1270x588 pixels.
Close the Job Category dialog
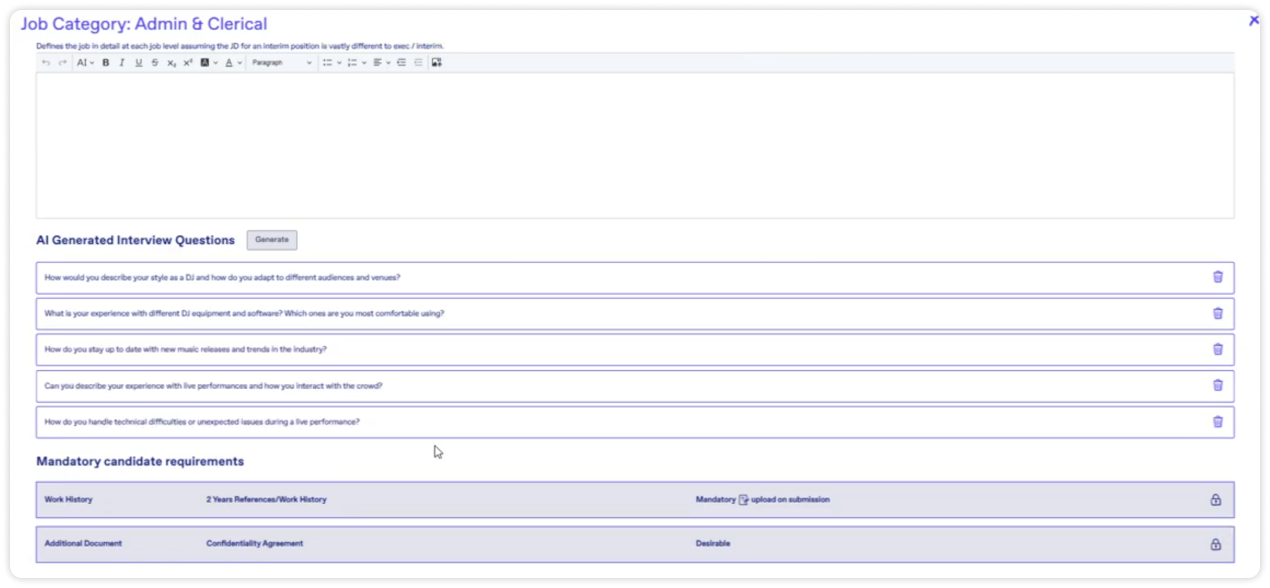(1253, 20)
